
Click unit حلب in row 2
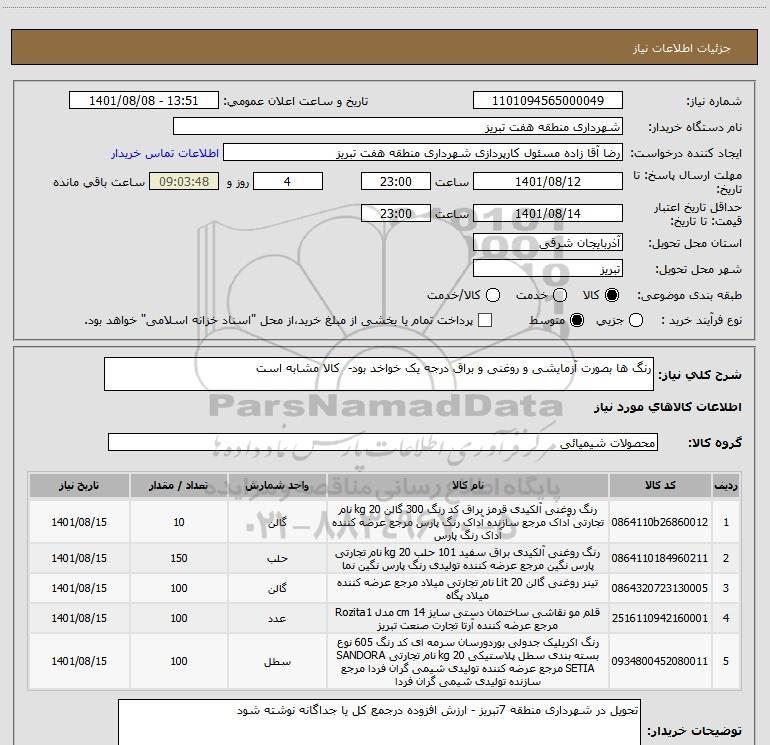click(277, 559)
